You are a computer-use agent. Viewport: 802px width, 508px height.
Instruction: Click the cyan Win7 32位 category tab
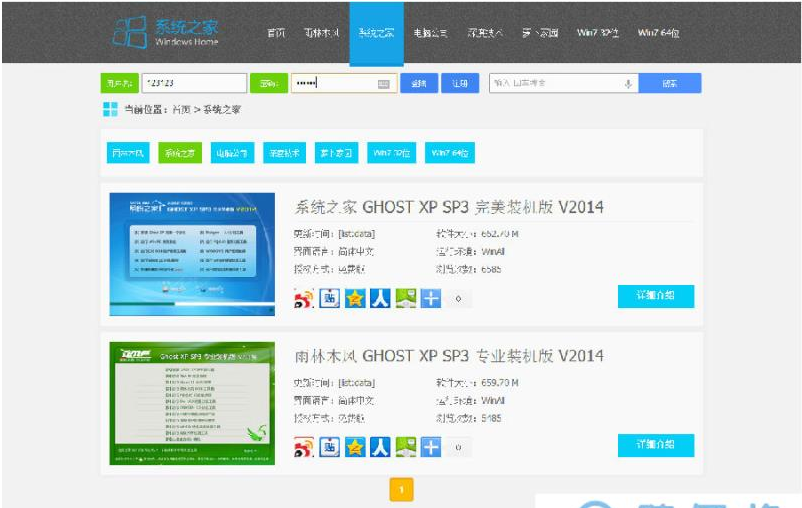[x=392, y=153]
